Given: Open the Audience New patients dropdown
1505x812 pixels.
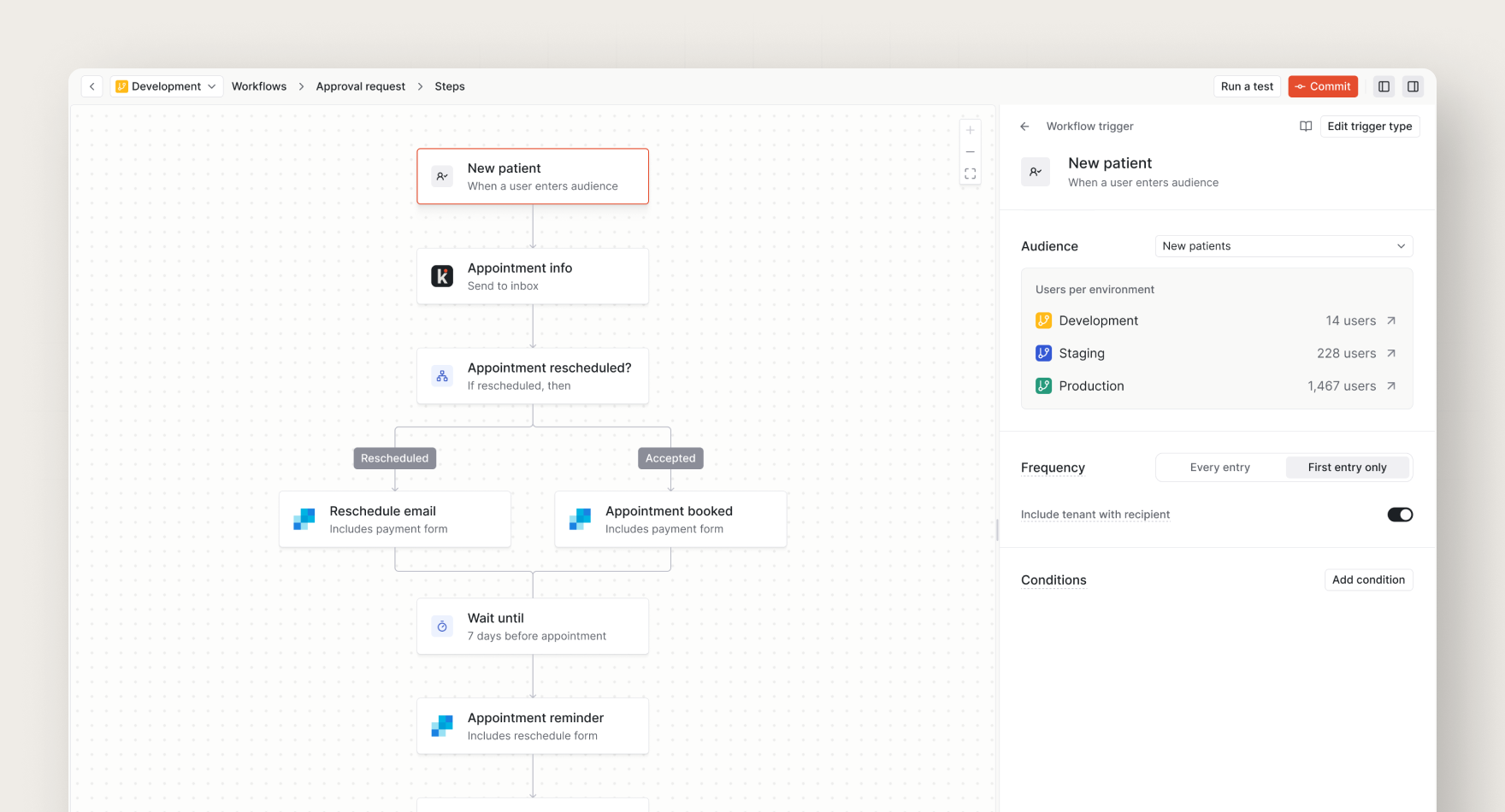Looking at the screenshot, I should coord(1283,246).
